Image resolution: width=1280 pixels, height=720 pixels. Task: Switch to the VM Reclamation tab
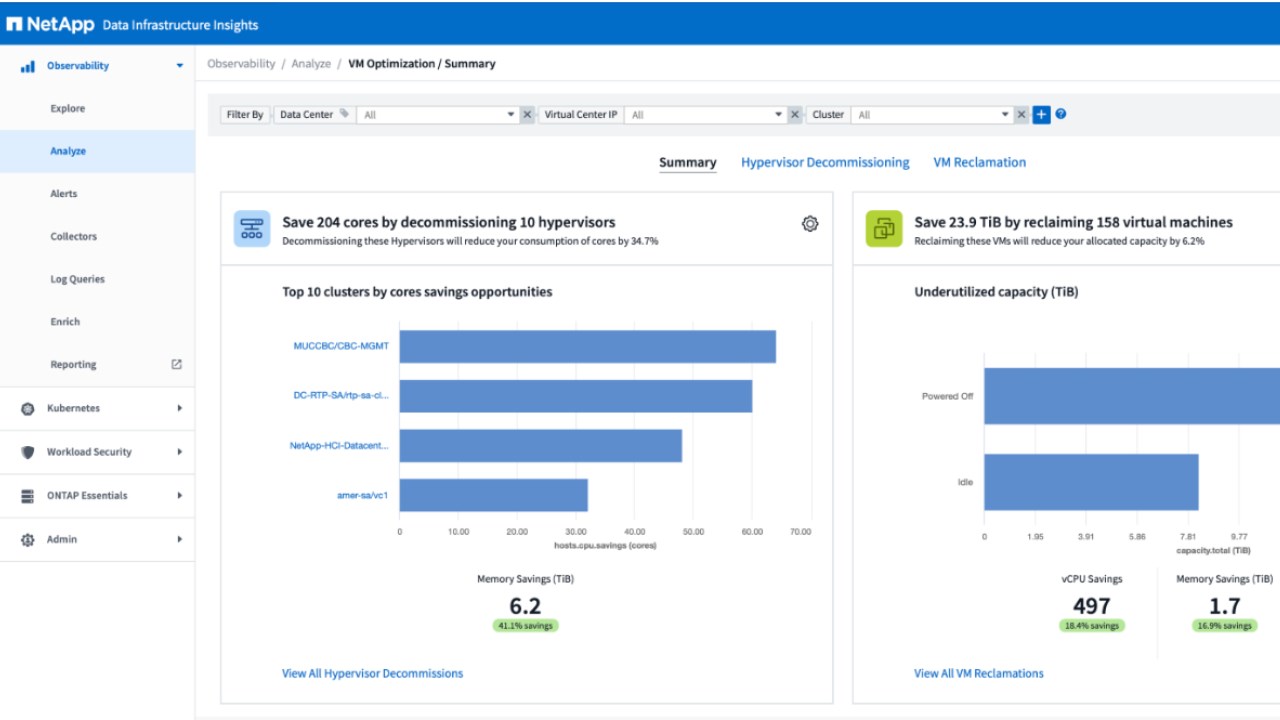pyautogui.click(x=980, y=163)
